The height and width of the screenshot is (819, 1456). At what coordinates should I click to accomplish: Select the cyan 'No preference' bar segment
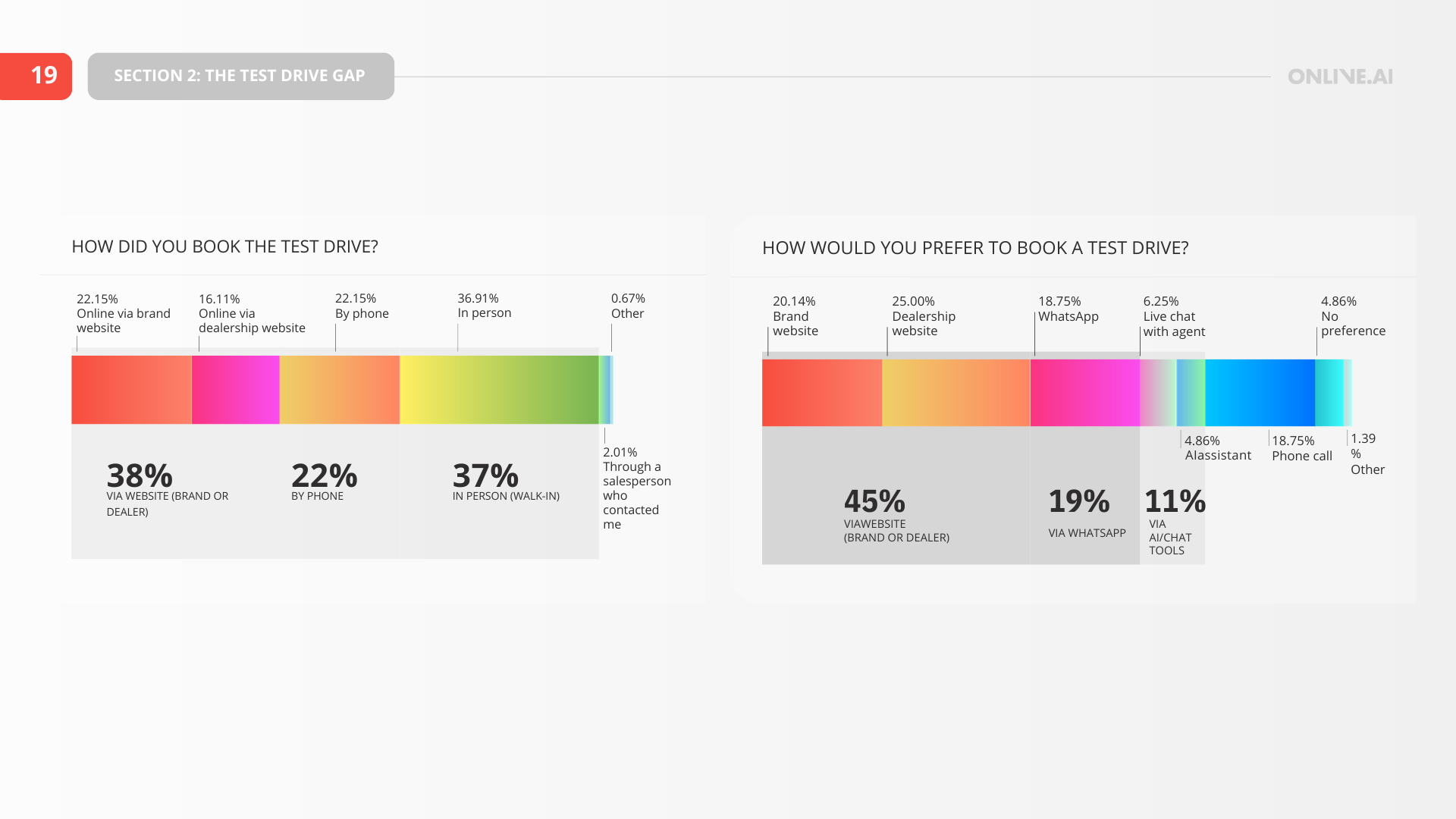point(1329,393)
